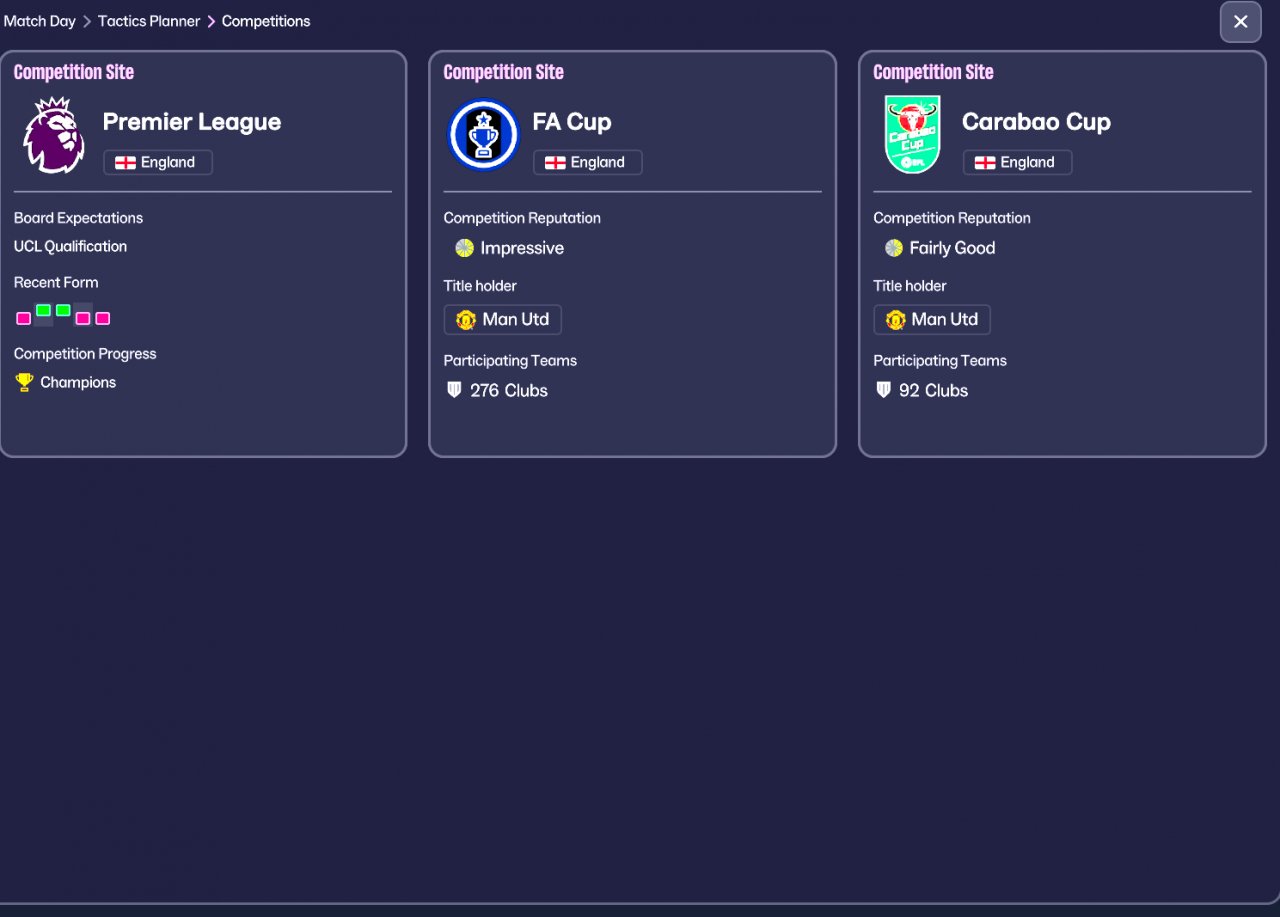1280x917 pixels.
Task: Open Man Utd as FA Cup title holder
Action: click(503, 320)
